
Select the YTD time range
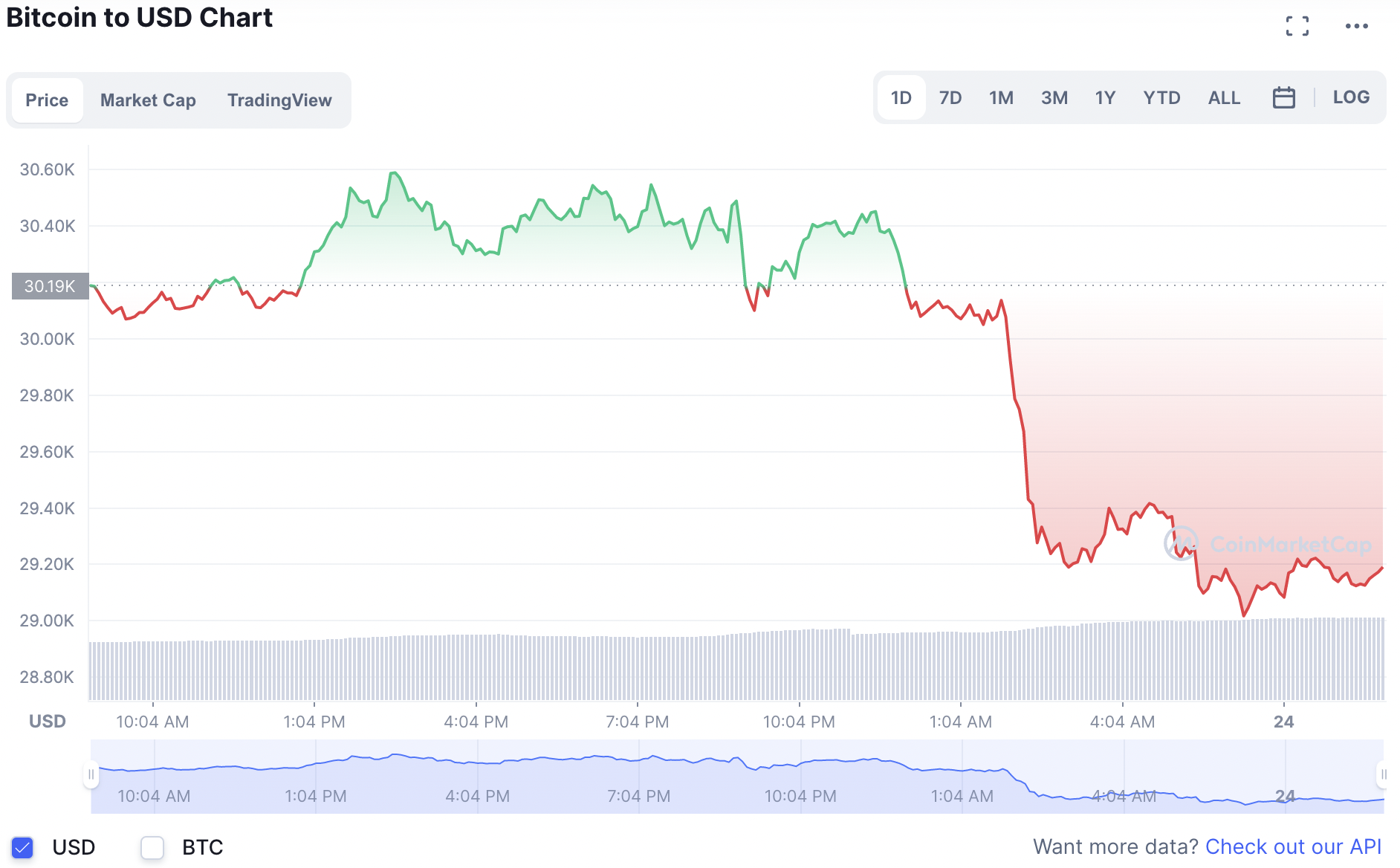[x=1161, y=97]
